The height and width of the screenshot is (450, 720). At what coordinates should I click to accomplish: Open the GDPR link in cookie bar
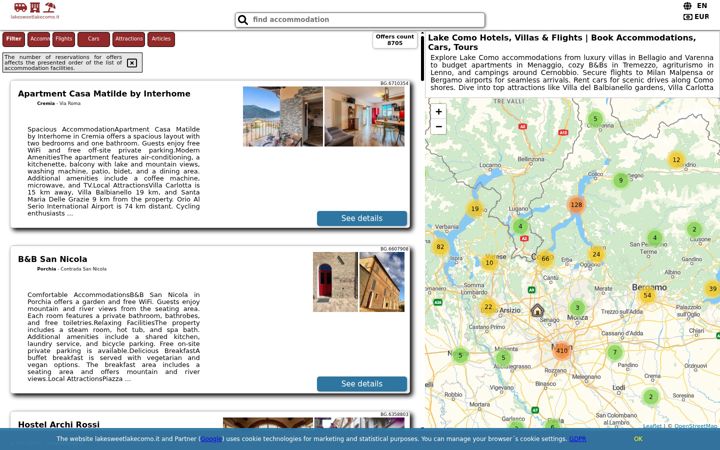point(577,439)
